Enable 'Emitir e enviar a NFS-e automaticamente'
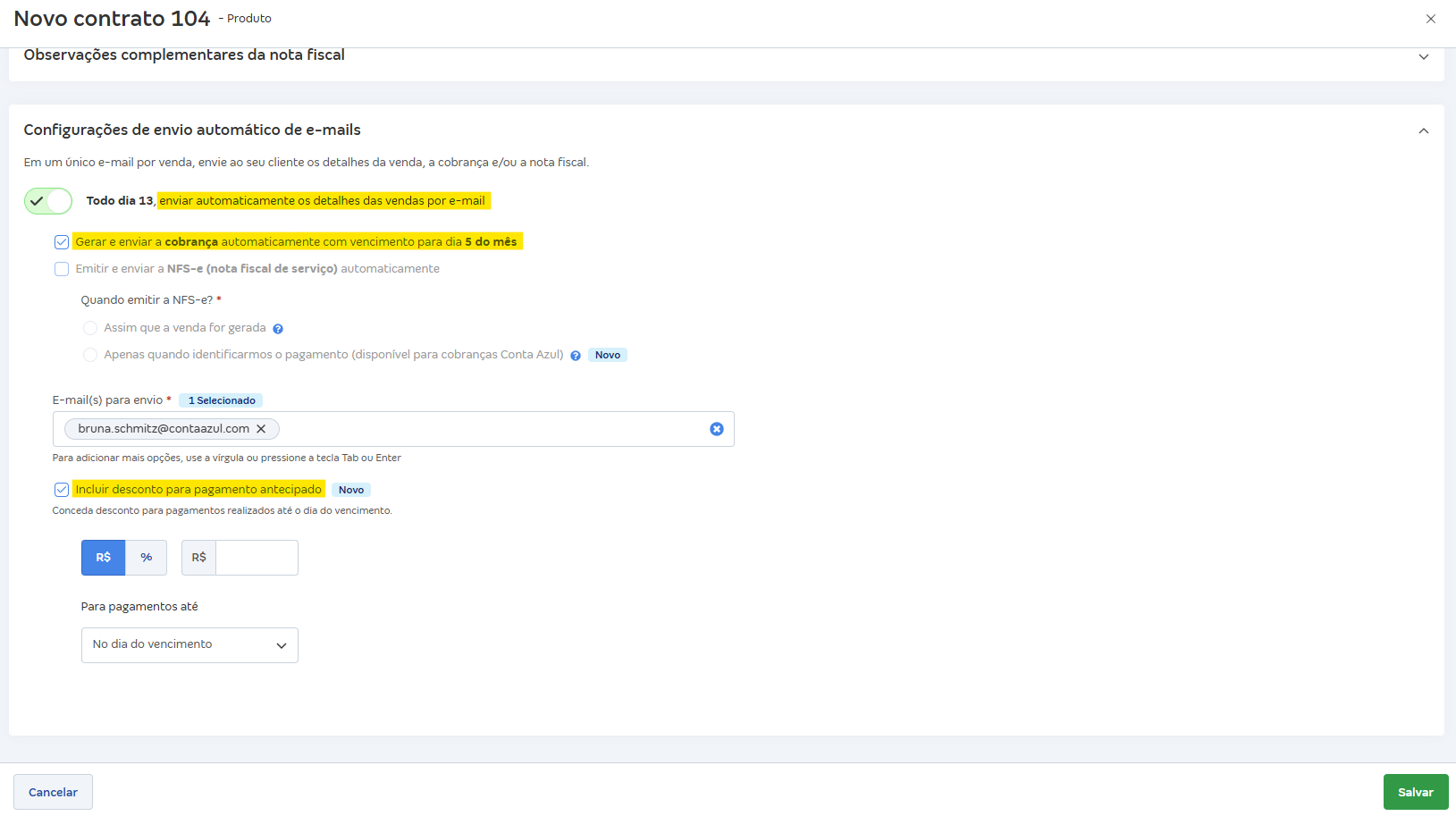Screen dimensions: 1456x816 pos(61,268)
